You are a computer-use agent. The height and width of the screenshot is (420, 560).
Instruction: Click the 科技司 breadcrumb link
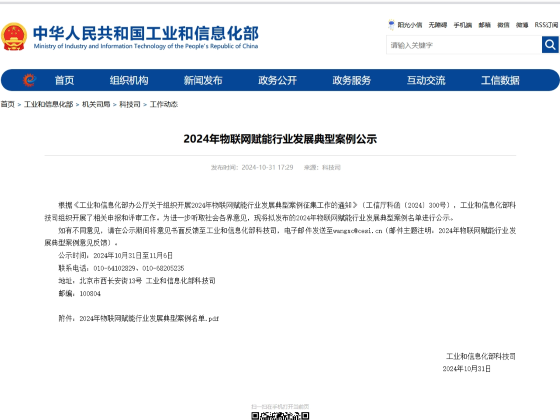coord(130,104)
